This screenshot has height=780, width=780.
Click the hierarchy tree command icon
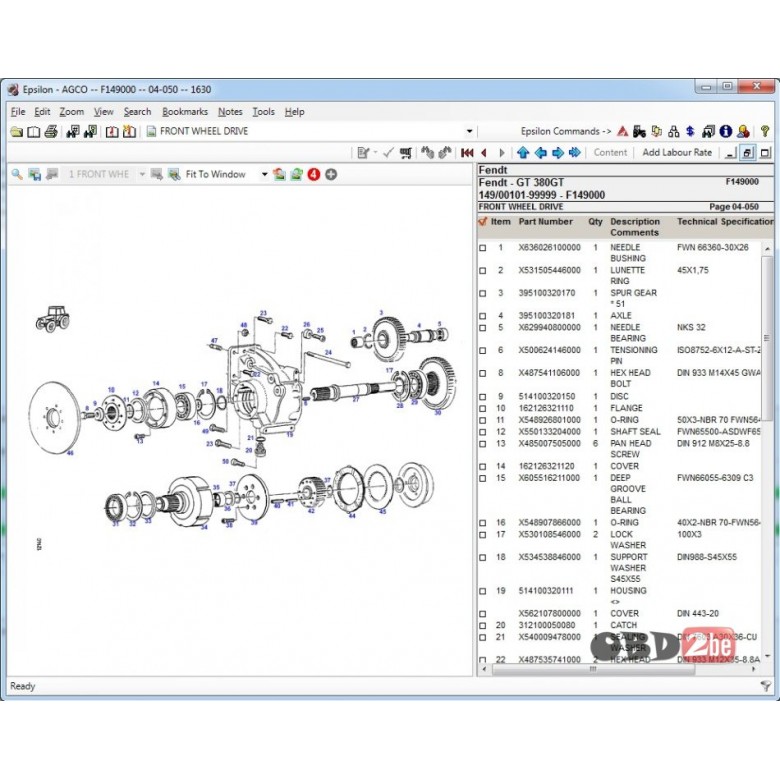pos(674,131)
